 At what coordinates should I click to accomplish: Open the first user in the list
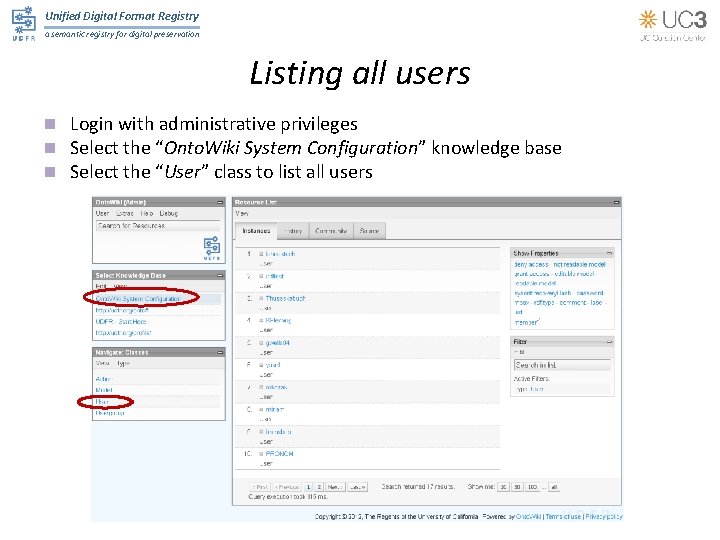point(280,254)
